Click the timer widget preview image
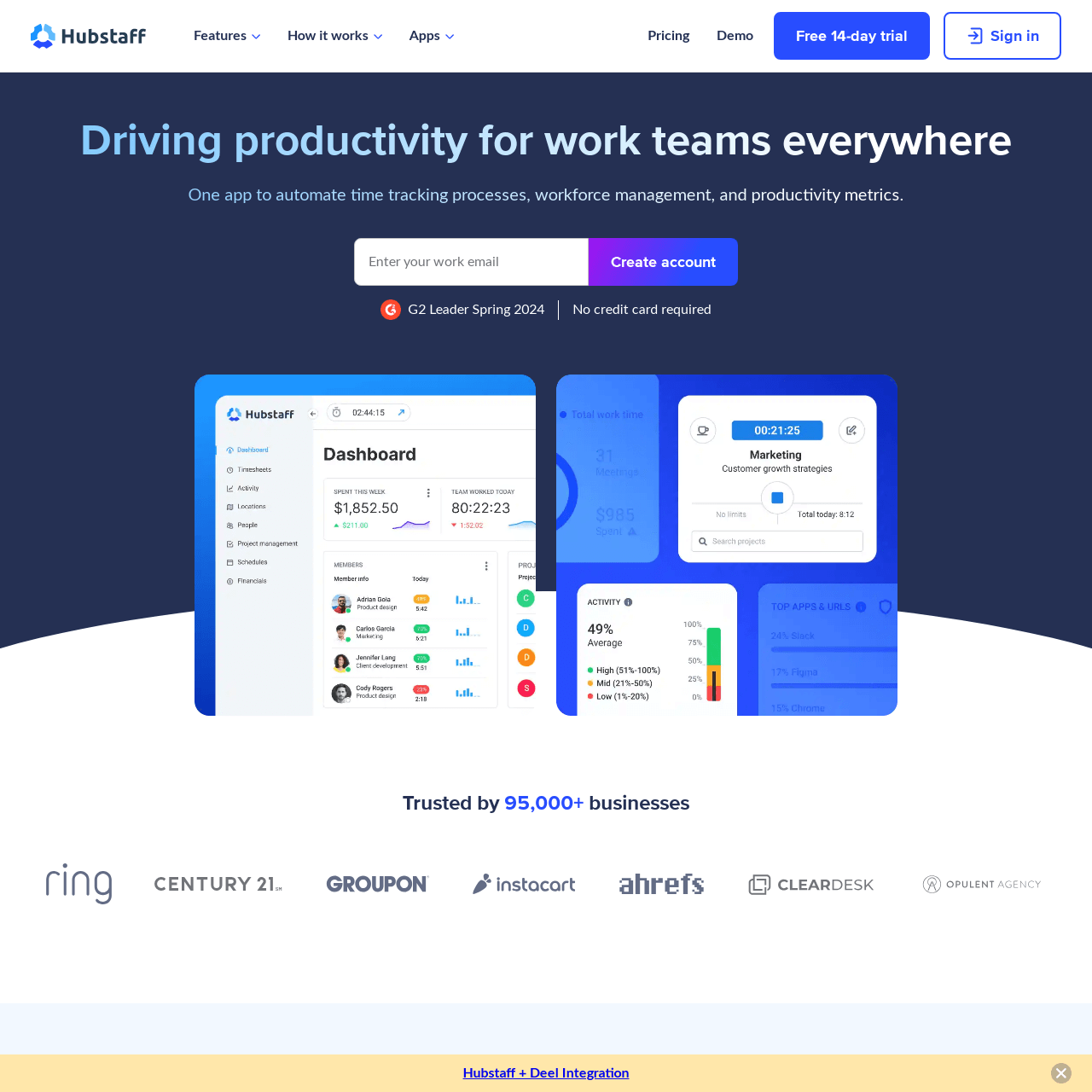Image resolution: width=1092 pixels, height=1092 pixels. click(x=727, y=545)
